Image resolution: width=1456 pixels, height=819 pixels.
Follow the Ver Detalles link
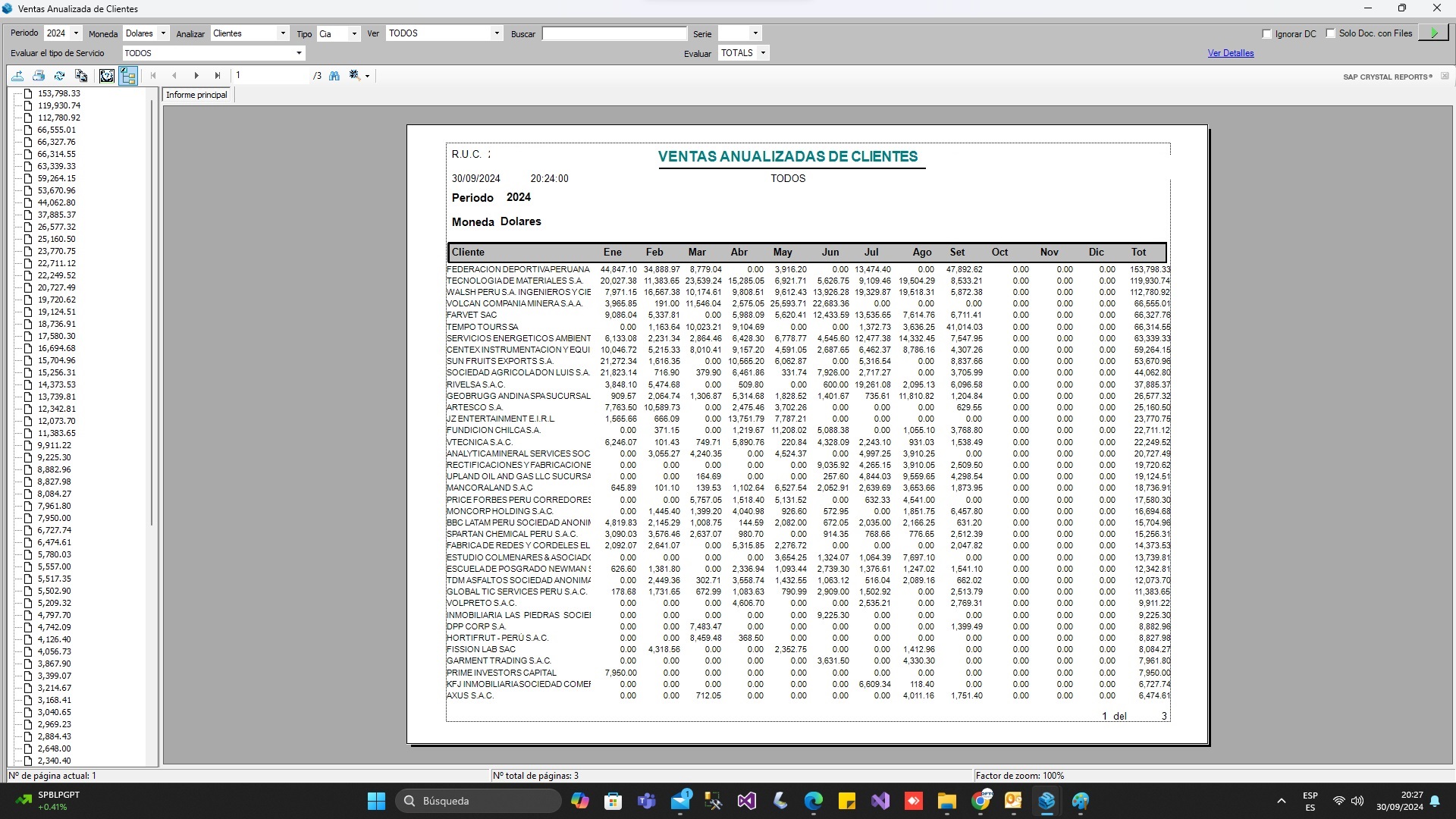[1229, 53]
